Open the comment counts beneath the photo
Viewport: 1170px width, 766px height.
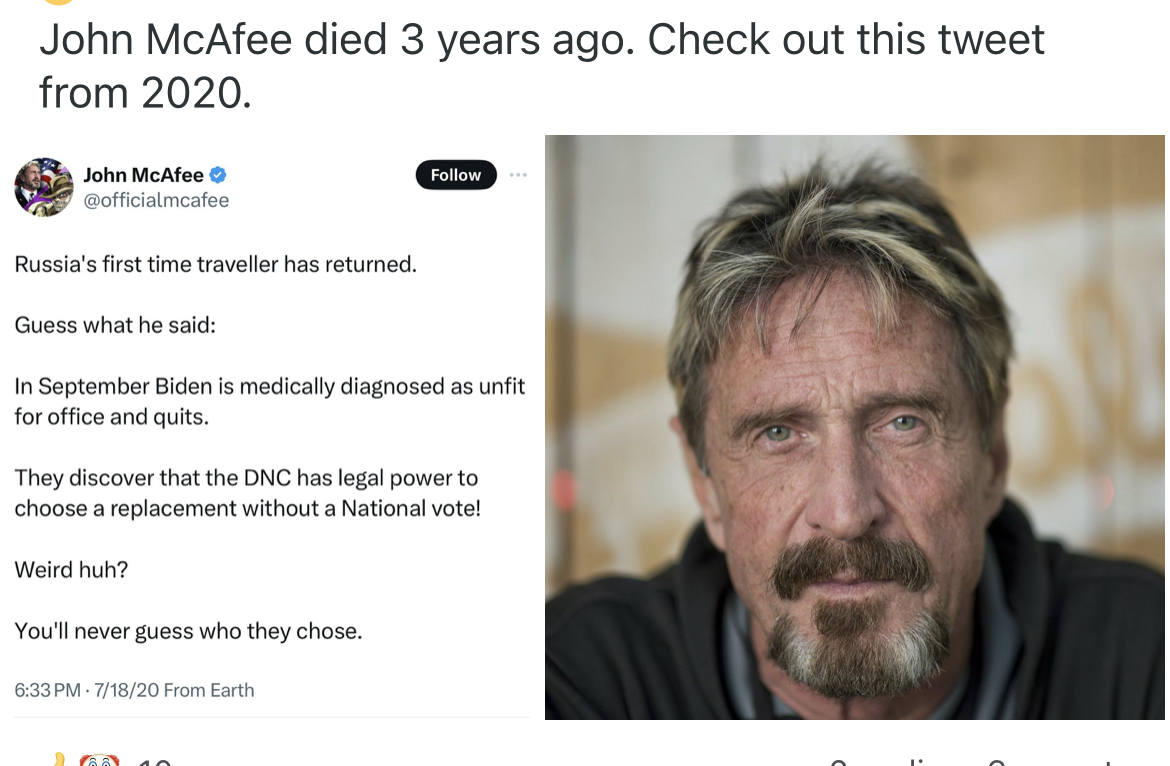[980, 763]
